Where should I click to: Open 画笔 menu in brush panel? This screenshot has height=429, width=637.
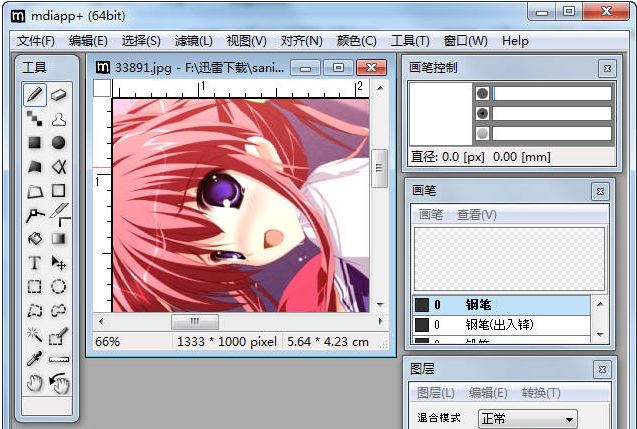tap(431, 214)
